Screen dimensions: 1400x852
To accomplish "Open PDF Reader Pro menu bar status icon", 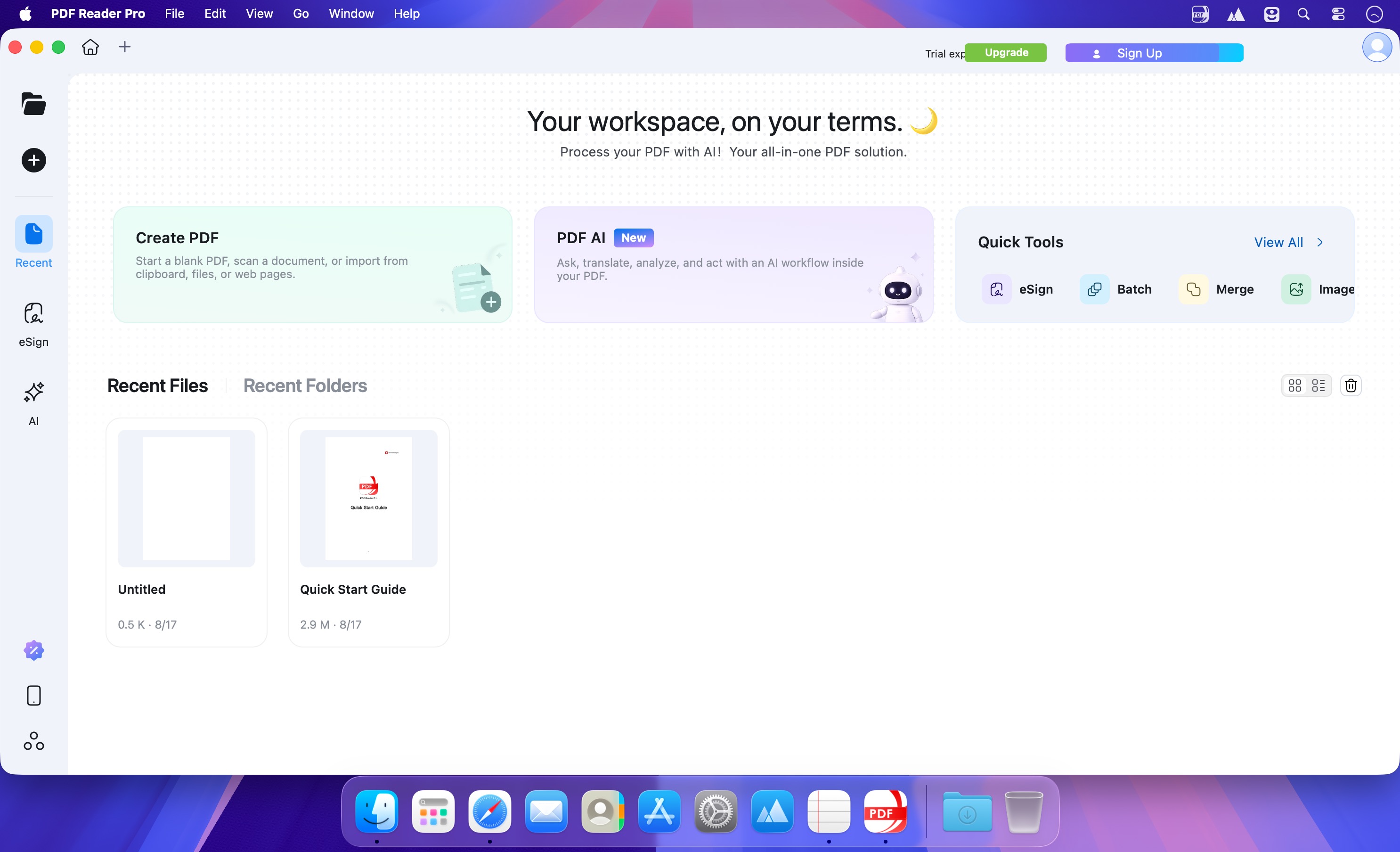I will [1200, 14].
